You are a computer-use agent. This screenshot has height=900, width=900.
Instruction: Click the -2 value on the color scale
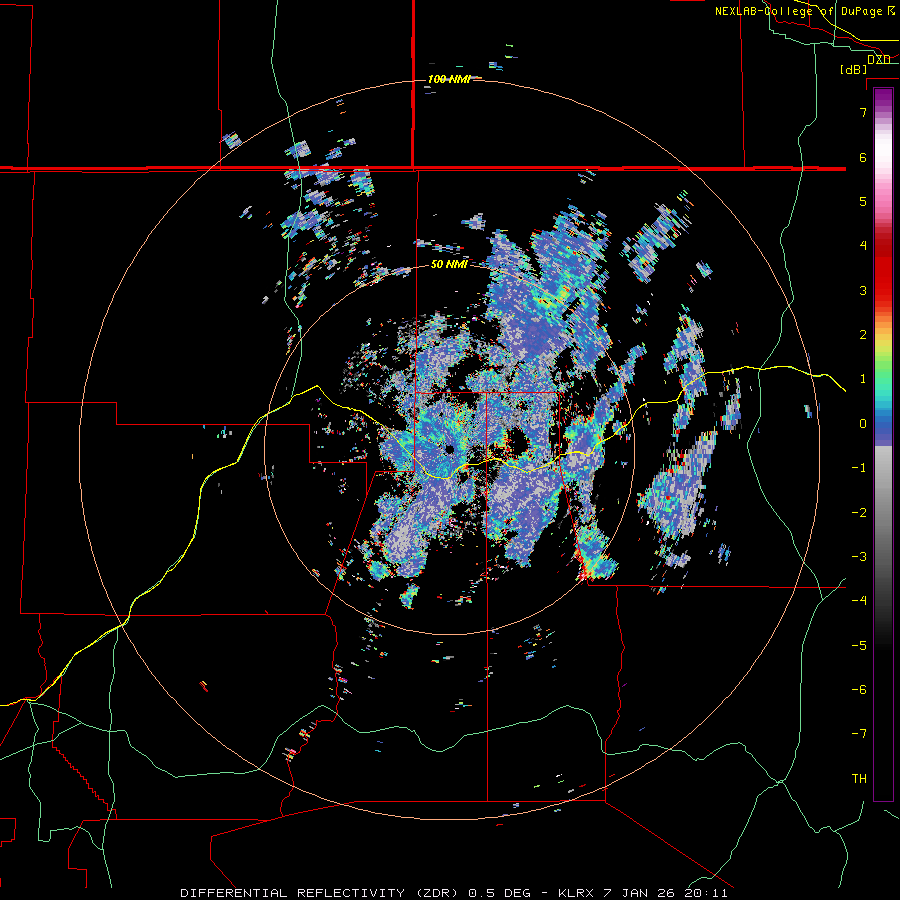click(859, 513)
